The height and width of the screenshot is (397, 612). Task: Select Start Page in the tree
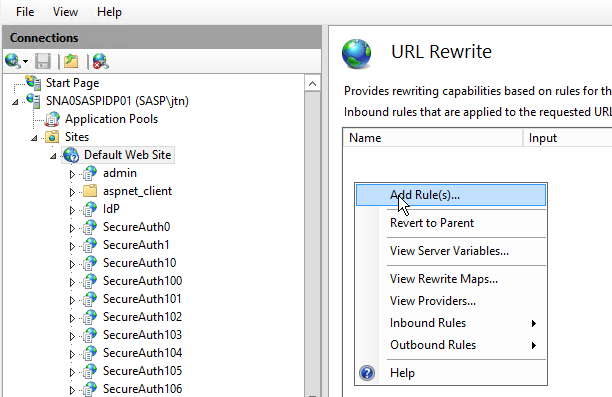pos(73,83)
